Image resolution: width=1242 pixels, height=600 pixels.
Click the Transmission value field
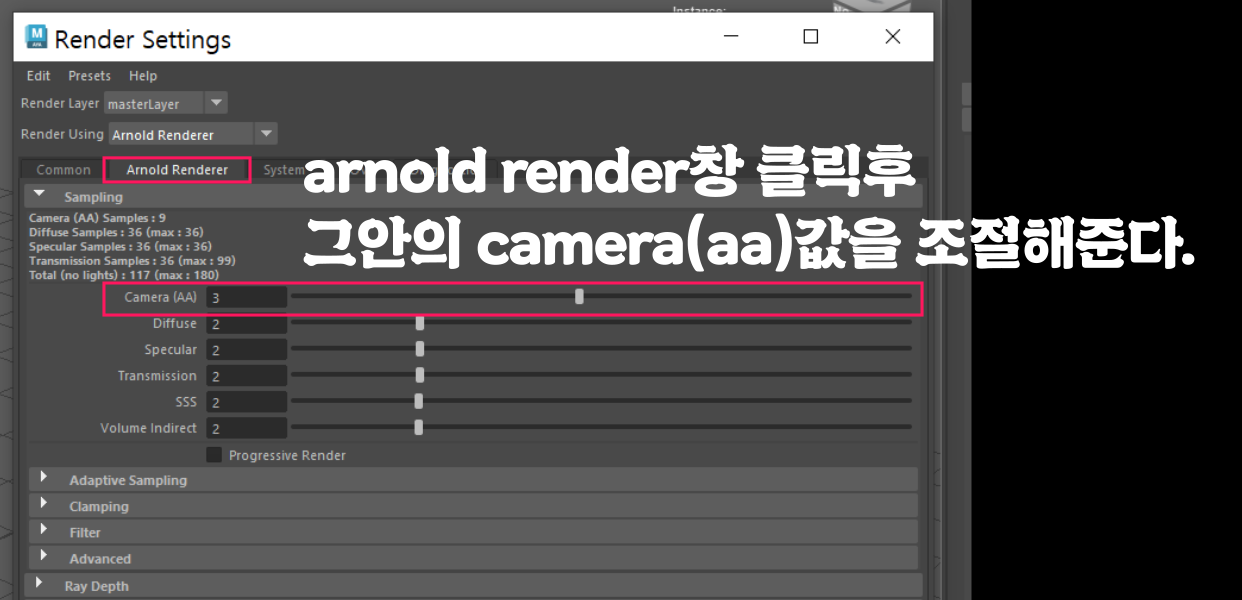[x=247, y=375]
